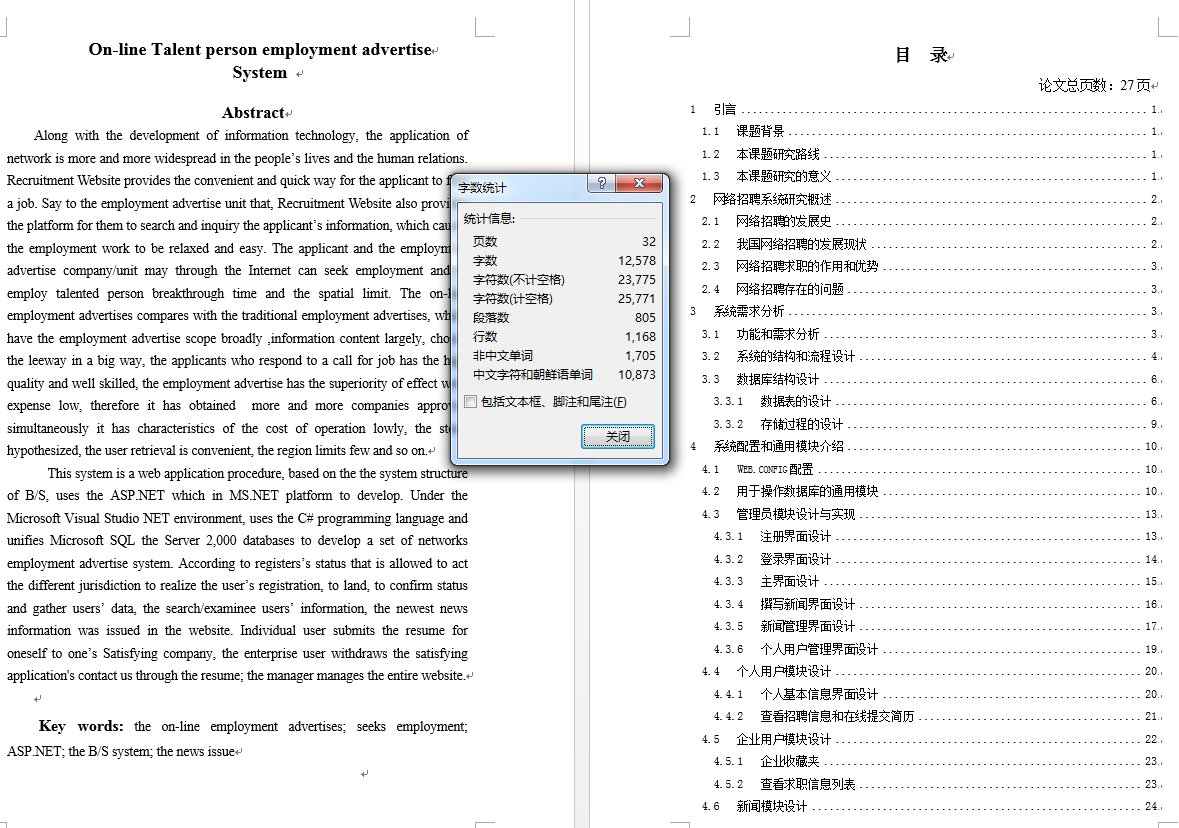
Task: Click contents entry 4.3.5 新闻管理界面设计
Action: 938,626
